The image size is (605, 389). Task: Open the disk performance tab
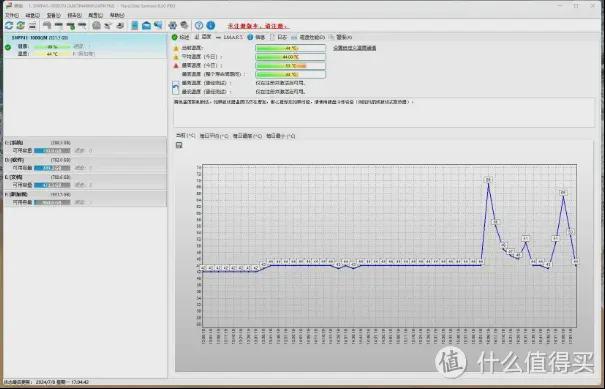point(308,37)
